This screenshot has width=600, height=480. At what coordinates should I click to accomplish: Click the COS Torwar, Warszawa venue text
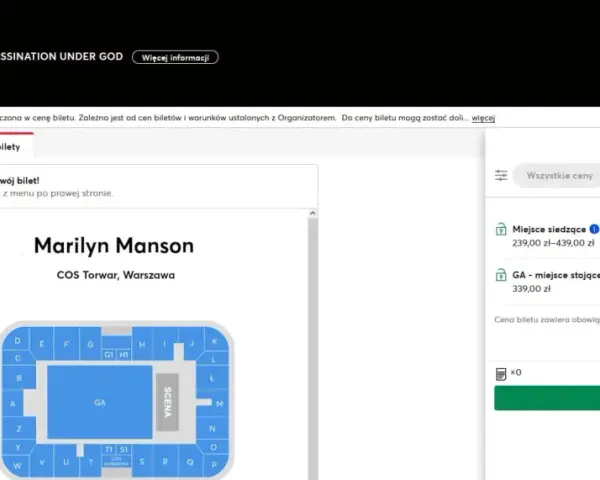point(116,275)
